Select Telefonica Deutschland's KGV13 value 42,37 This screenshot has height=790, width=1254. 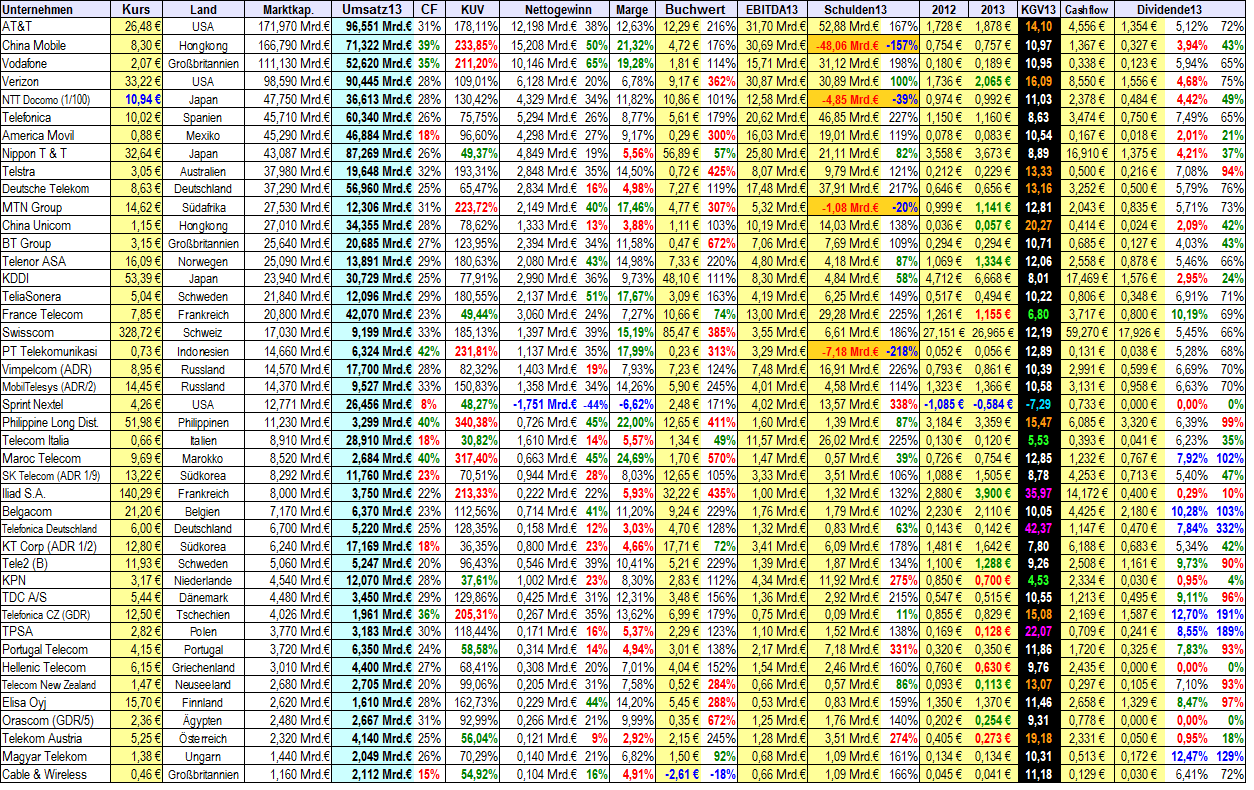pos(1039,528)
